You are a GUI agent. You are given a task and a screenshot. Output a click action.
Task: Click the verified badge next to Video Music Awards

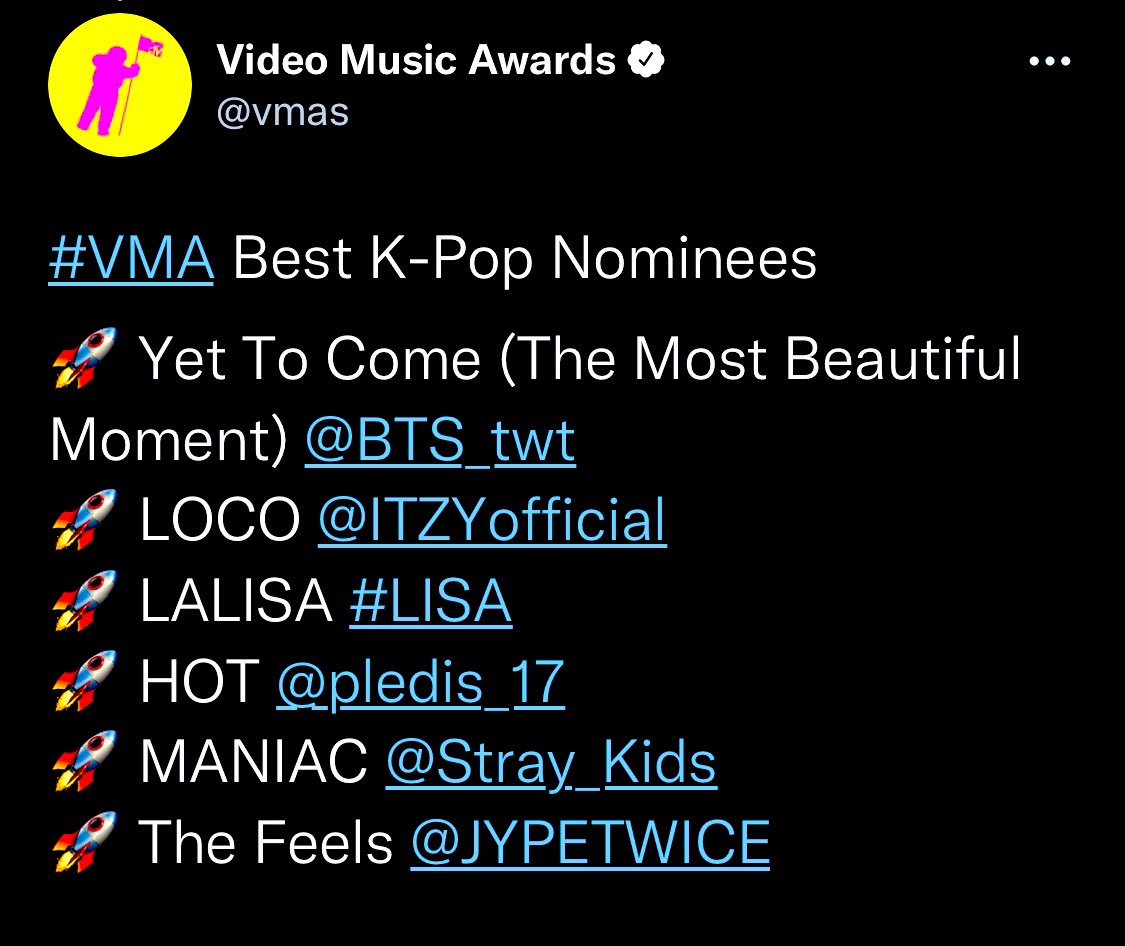point(646,60)
